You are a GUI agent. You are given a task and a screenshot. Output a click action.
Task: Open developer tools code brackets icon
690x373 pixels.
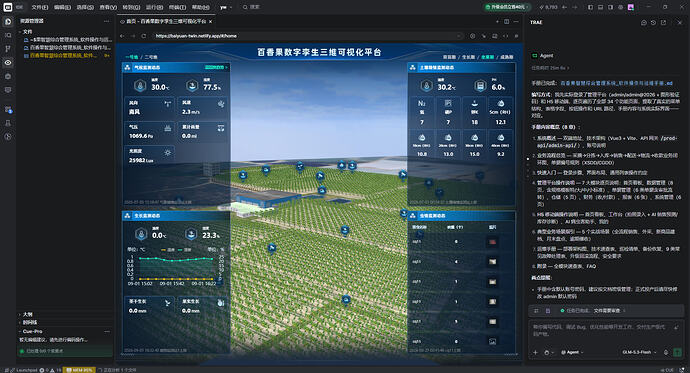click(505, 36)
